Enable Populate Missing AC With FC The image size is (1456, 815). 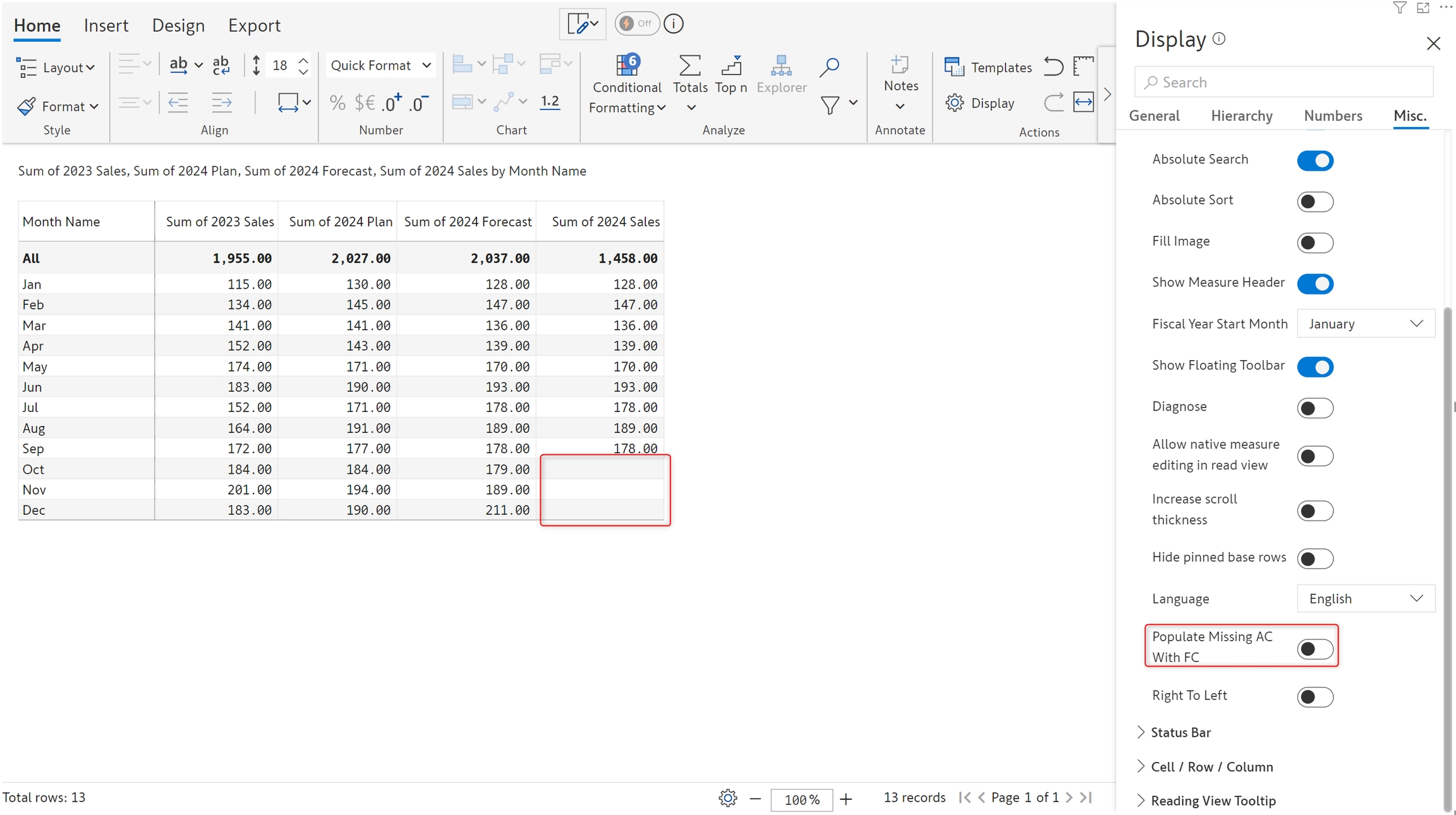coord(1314,649)
